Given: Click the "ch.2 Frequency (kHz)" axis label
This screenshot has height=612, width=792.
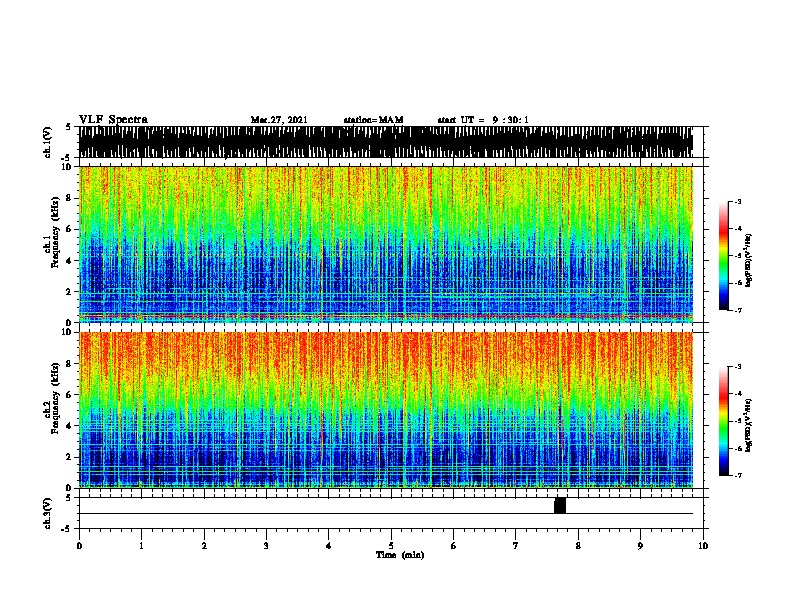Looking at the screenshot, I should [51, 398].
